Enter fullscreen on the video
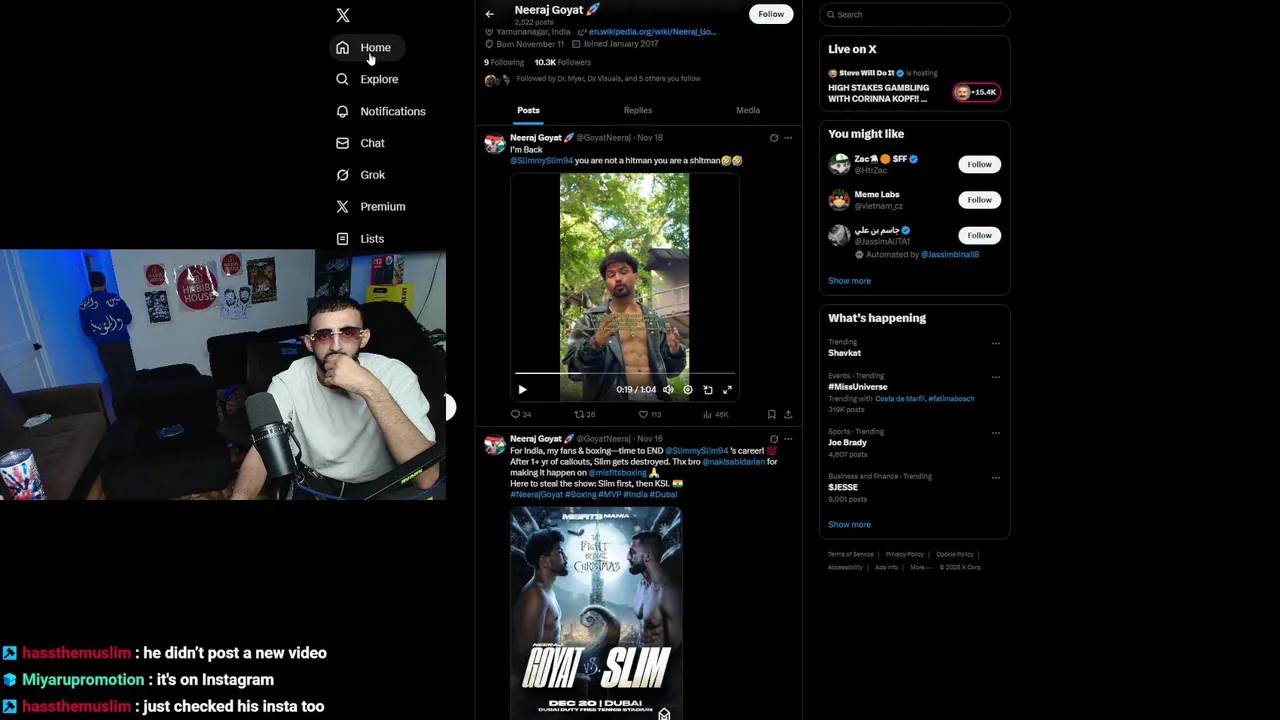The width and height of the screenshot is (1280, 720). [x=727, y=390]
